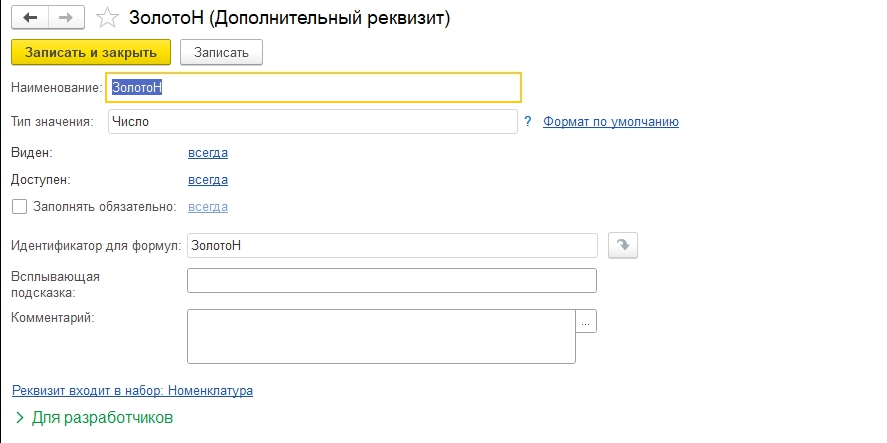Screen dimensions: 887x443
Task: Click the back navigation arrow
Action: pyautogui.click(x=31, y=18)
